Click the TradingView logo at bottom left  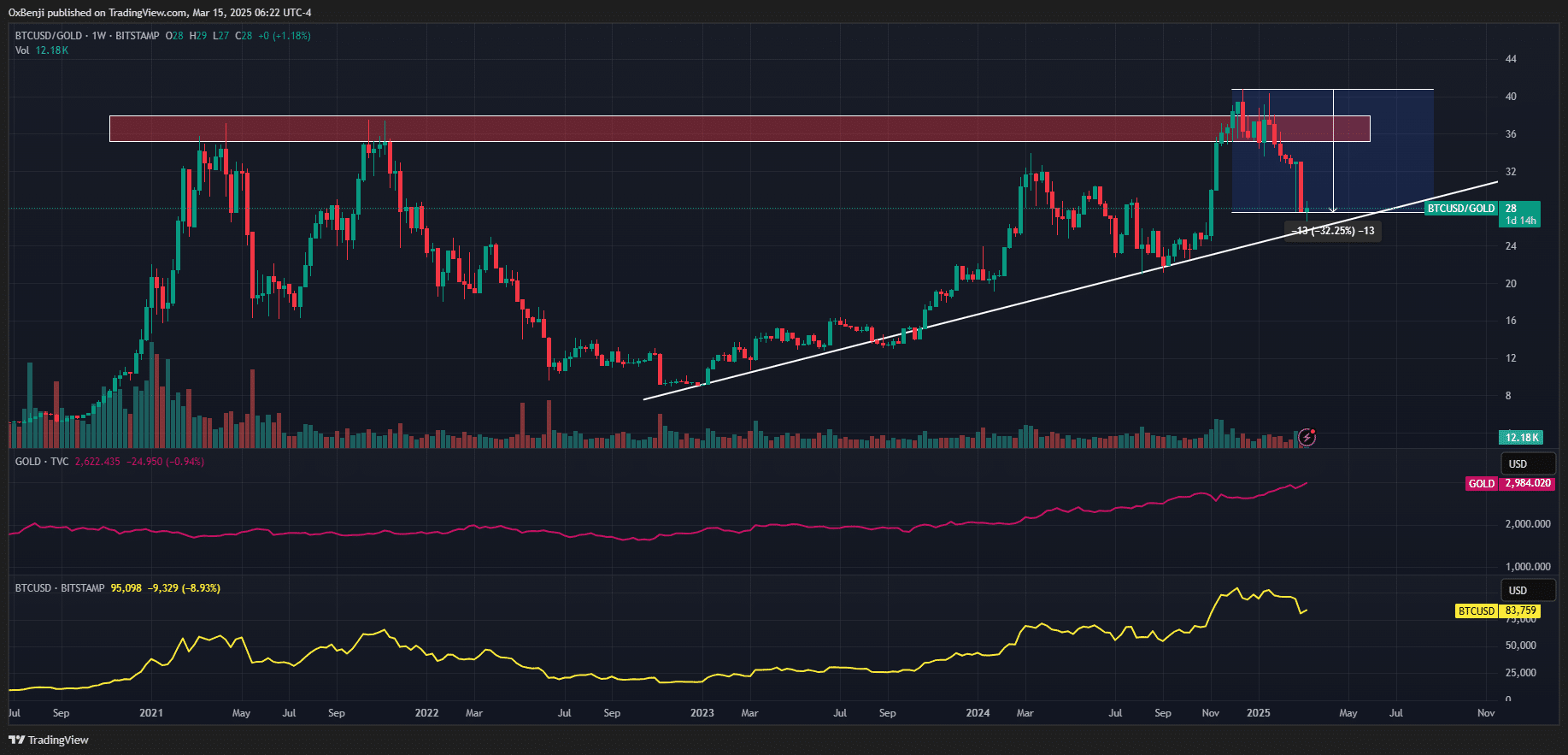[x=49, y=740]
